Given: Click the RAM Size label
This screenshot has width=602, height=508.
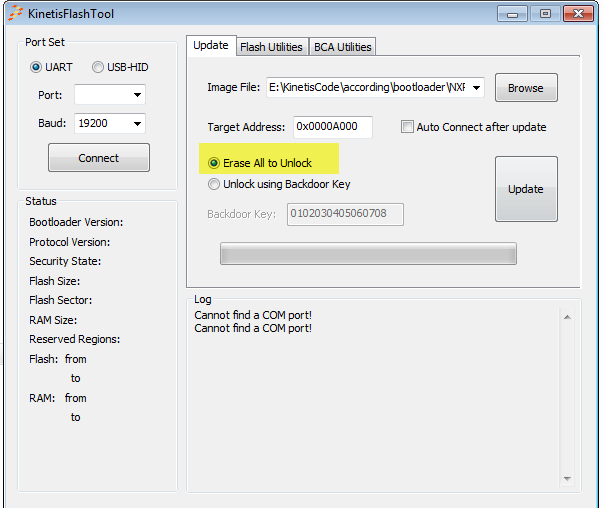Looking at the screenshot, I should point(53,320).
